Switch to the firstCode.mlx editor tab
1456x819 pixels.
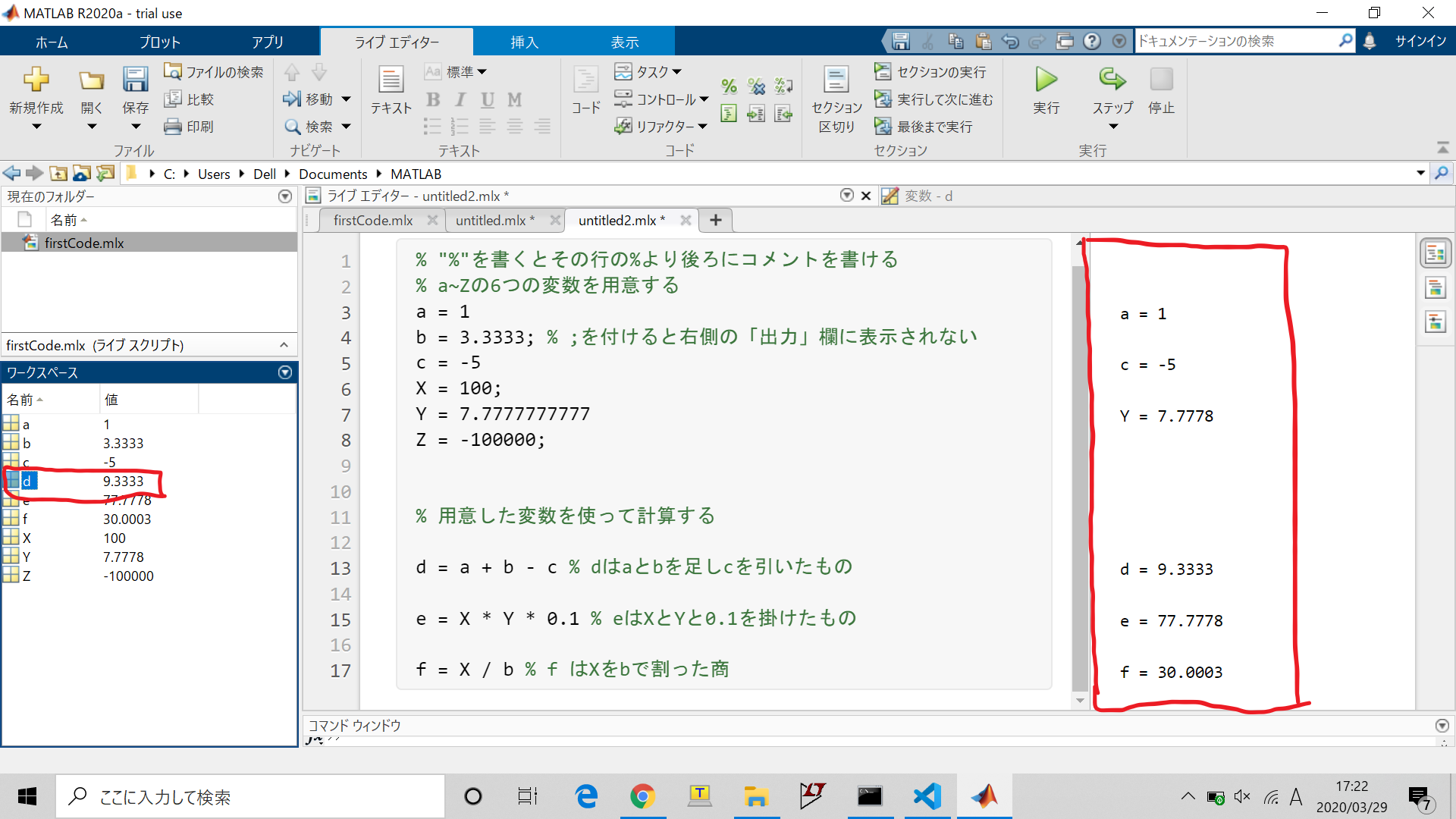pyautogui.click(x=373, y=220)
